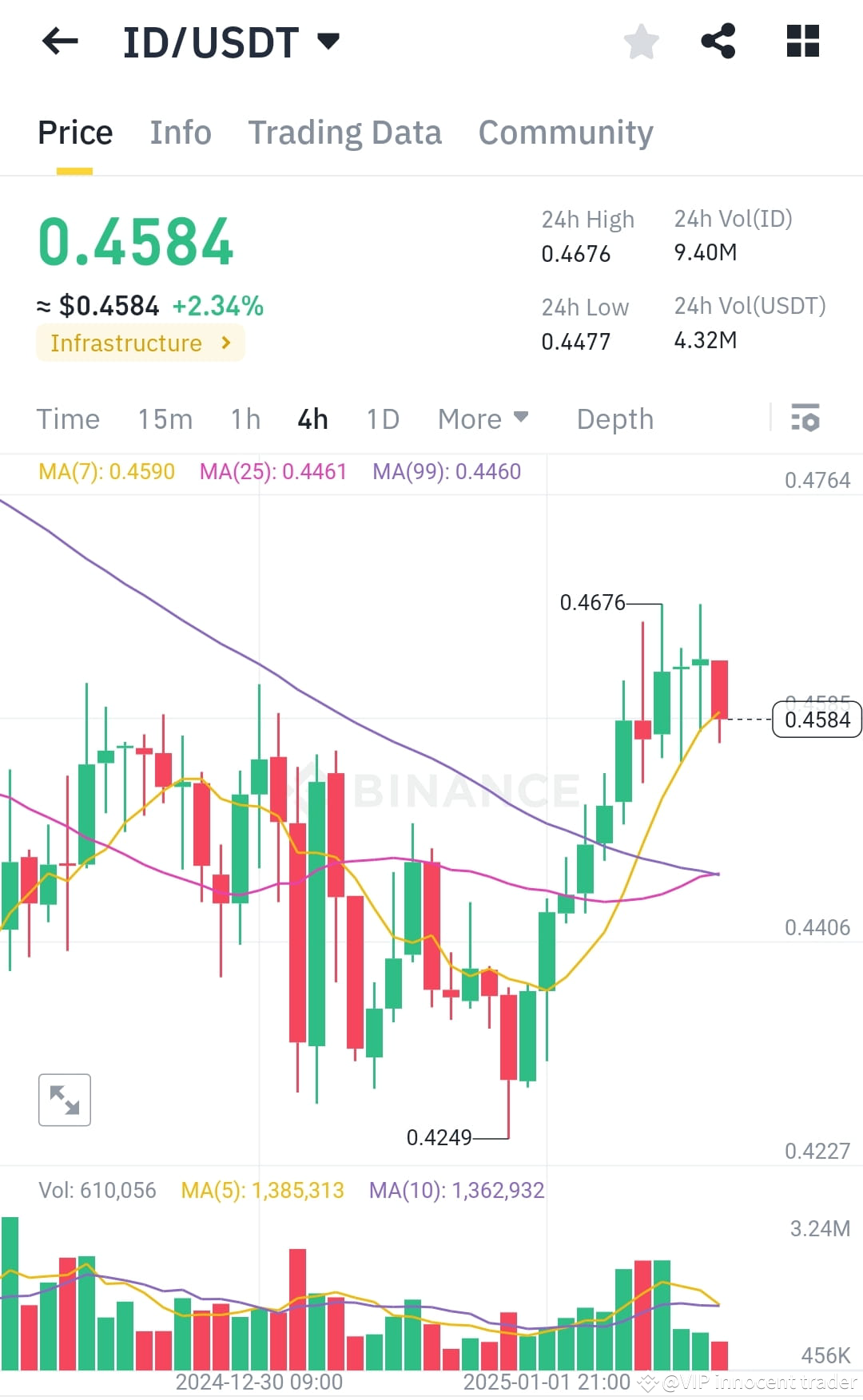The height and width of the screenshot is (1400, 863).
Task: Open the apps grid icon top right
Action: pyautogui.click(x=801, y=41)
